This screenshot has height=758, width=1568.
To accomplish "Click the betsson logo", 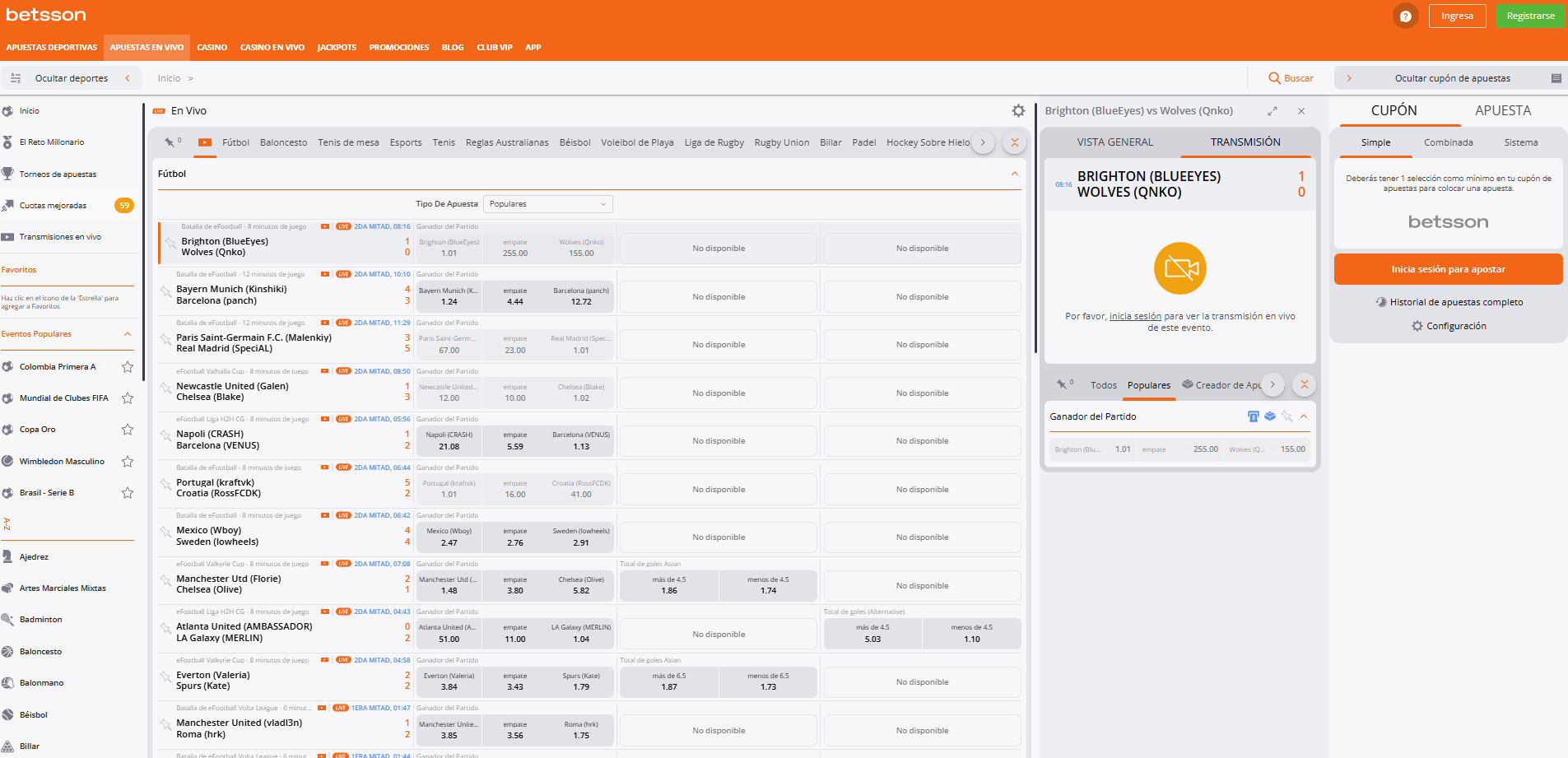I will (x=46, y=15).
